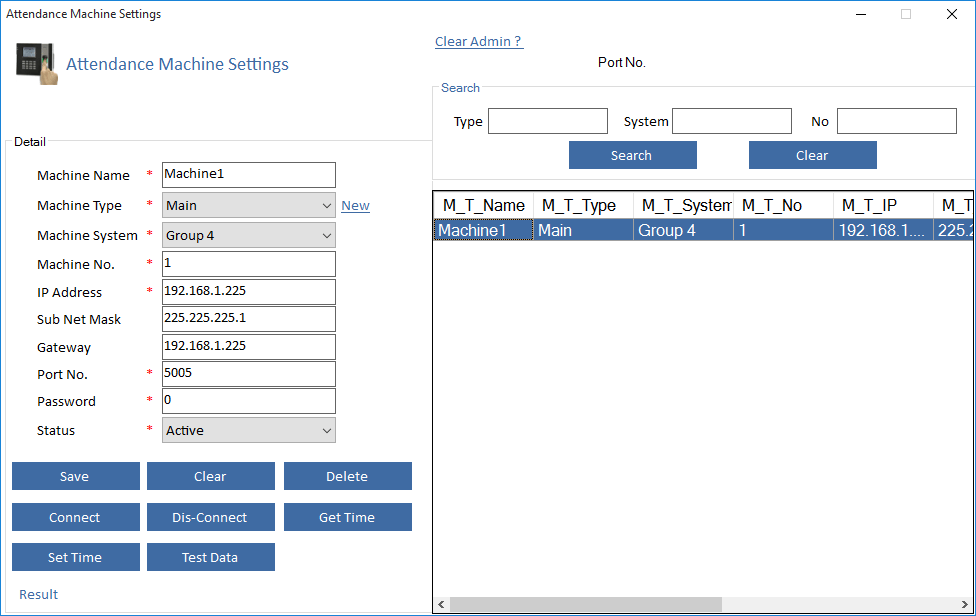The width and height of the screenshot is (976, 616).
Task: Open the Machine Type dropdown
Action: (x=248, y=205)
